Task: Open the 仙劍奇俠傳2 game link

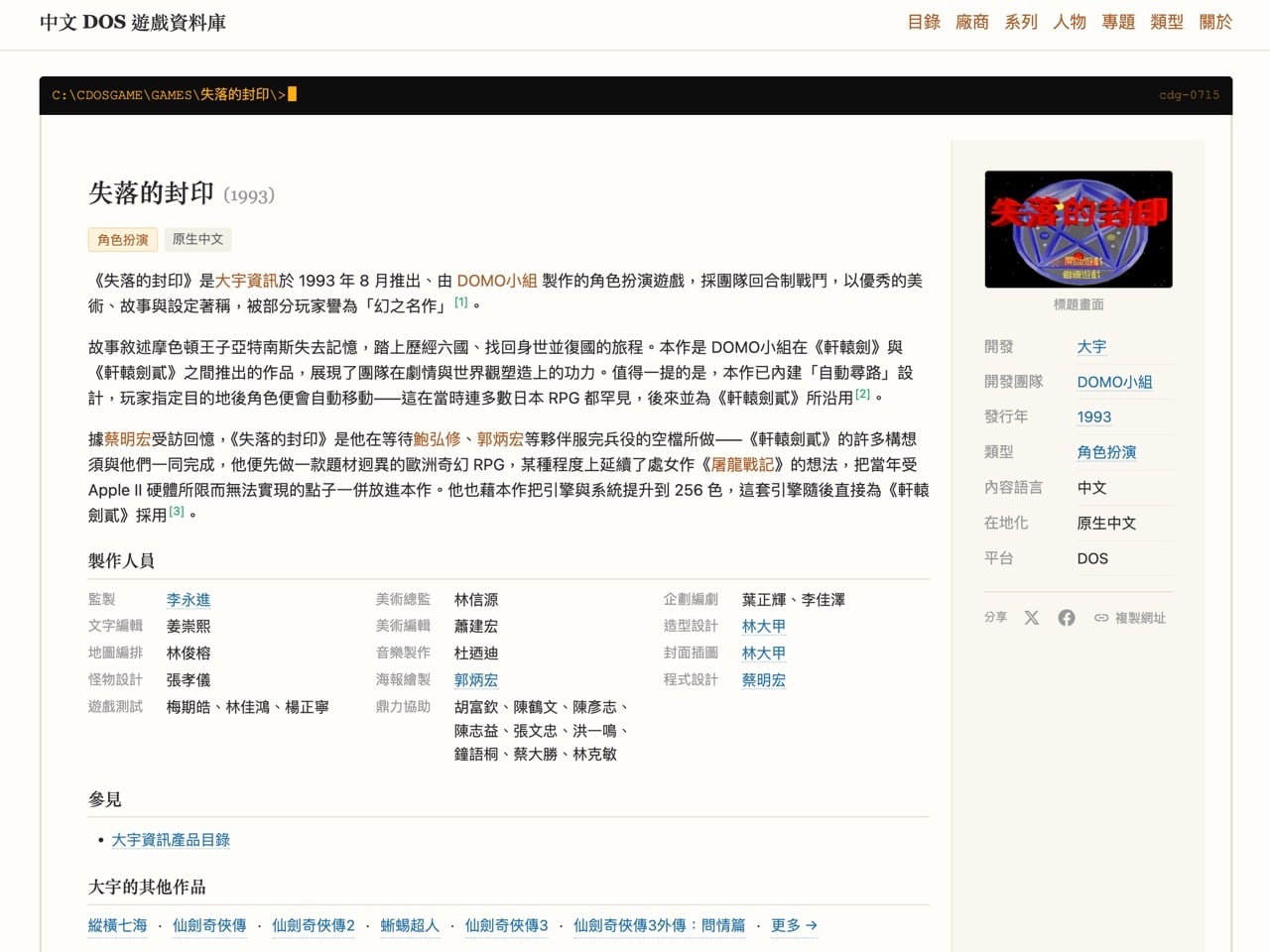Action: click(x=314, y=925)
